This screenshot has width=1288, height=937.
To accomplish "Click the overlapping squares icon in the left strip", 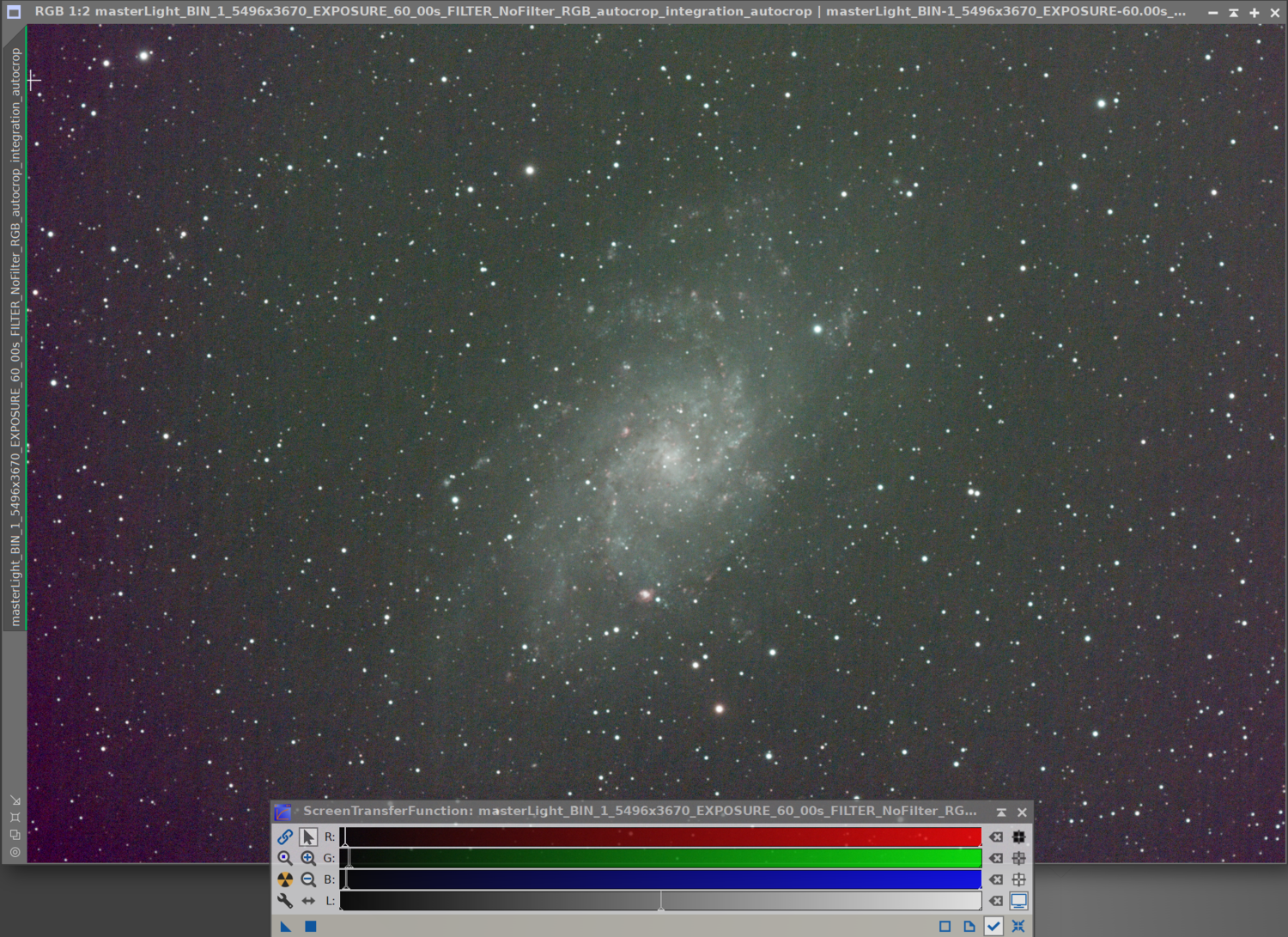I will click(x=15, y=835).
